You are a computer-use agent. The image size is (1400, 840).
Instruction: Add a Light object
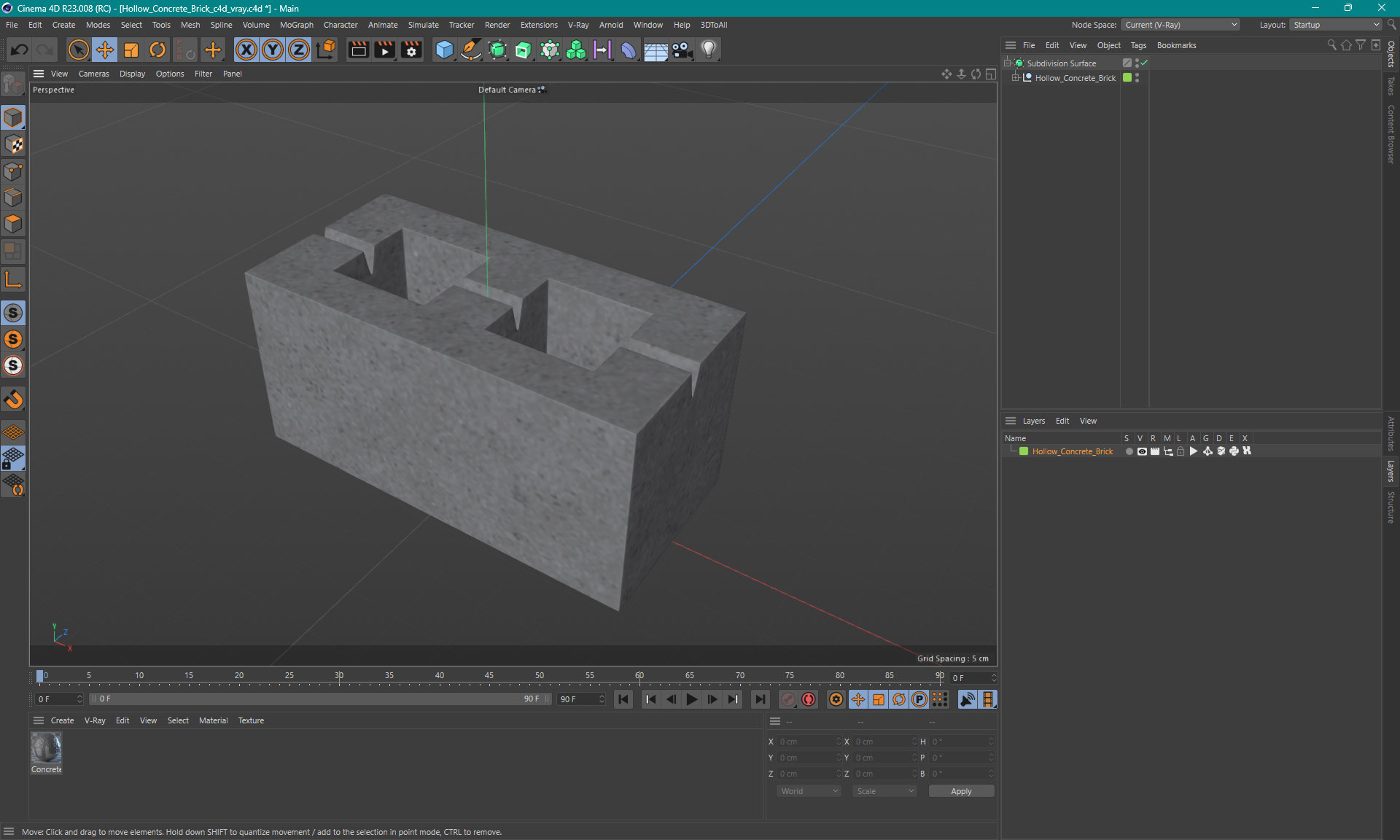pos(709,50)
